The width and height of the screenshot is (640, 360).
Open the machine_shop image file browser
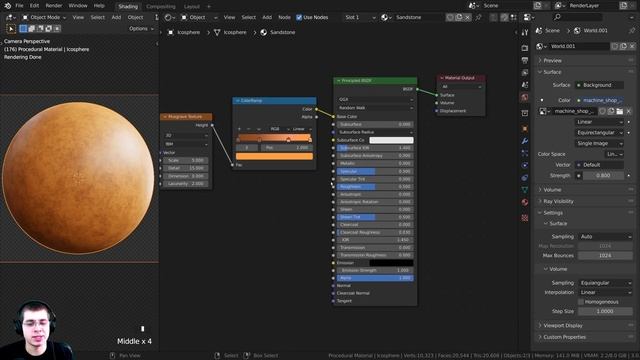[x=620, y=111]
